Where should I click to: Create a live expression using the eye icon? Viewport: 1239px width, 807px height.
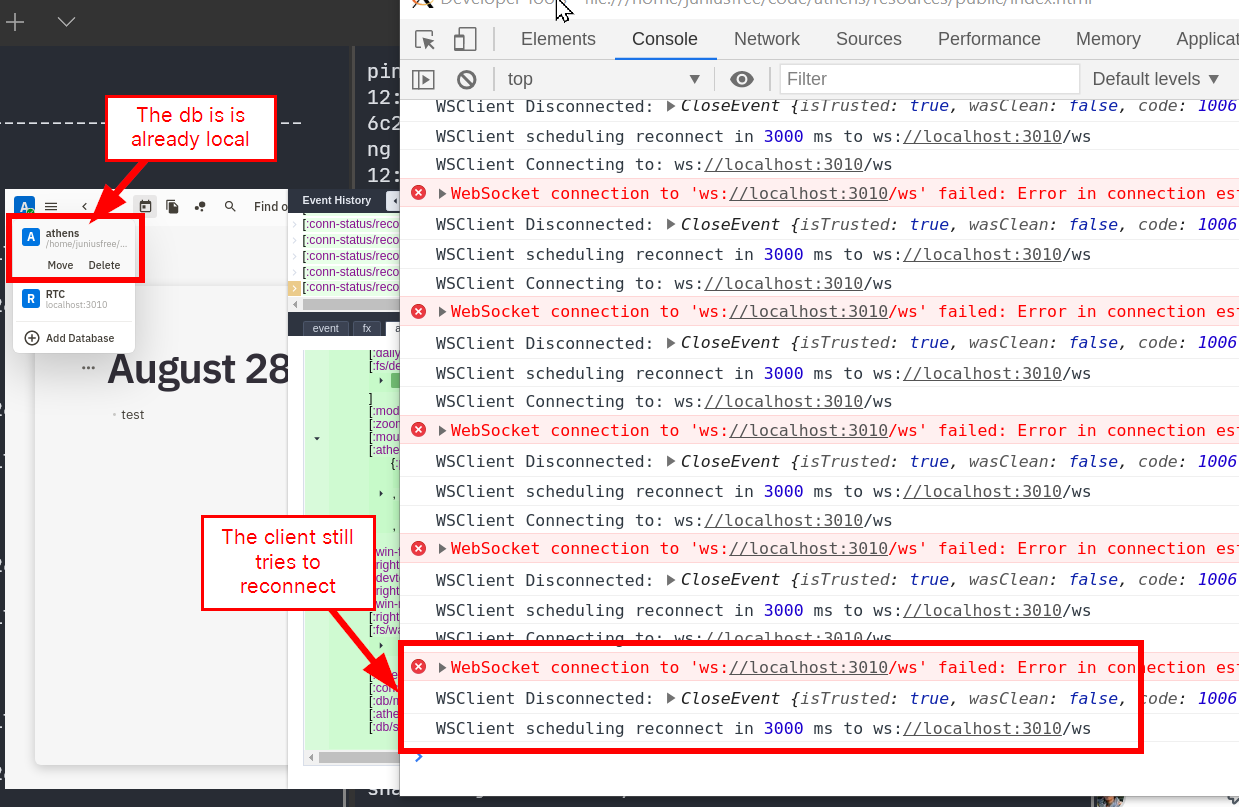click(740, 79)
